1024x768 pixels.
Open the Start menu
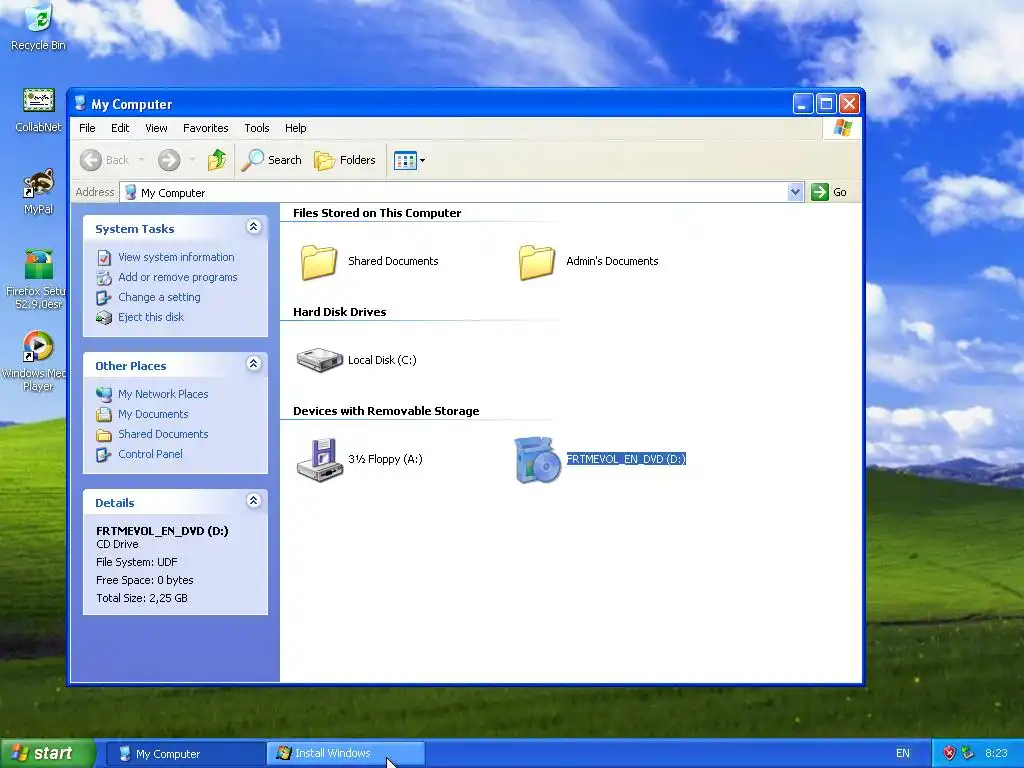46,754
